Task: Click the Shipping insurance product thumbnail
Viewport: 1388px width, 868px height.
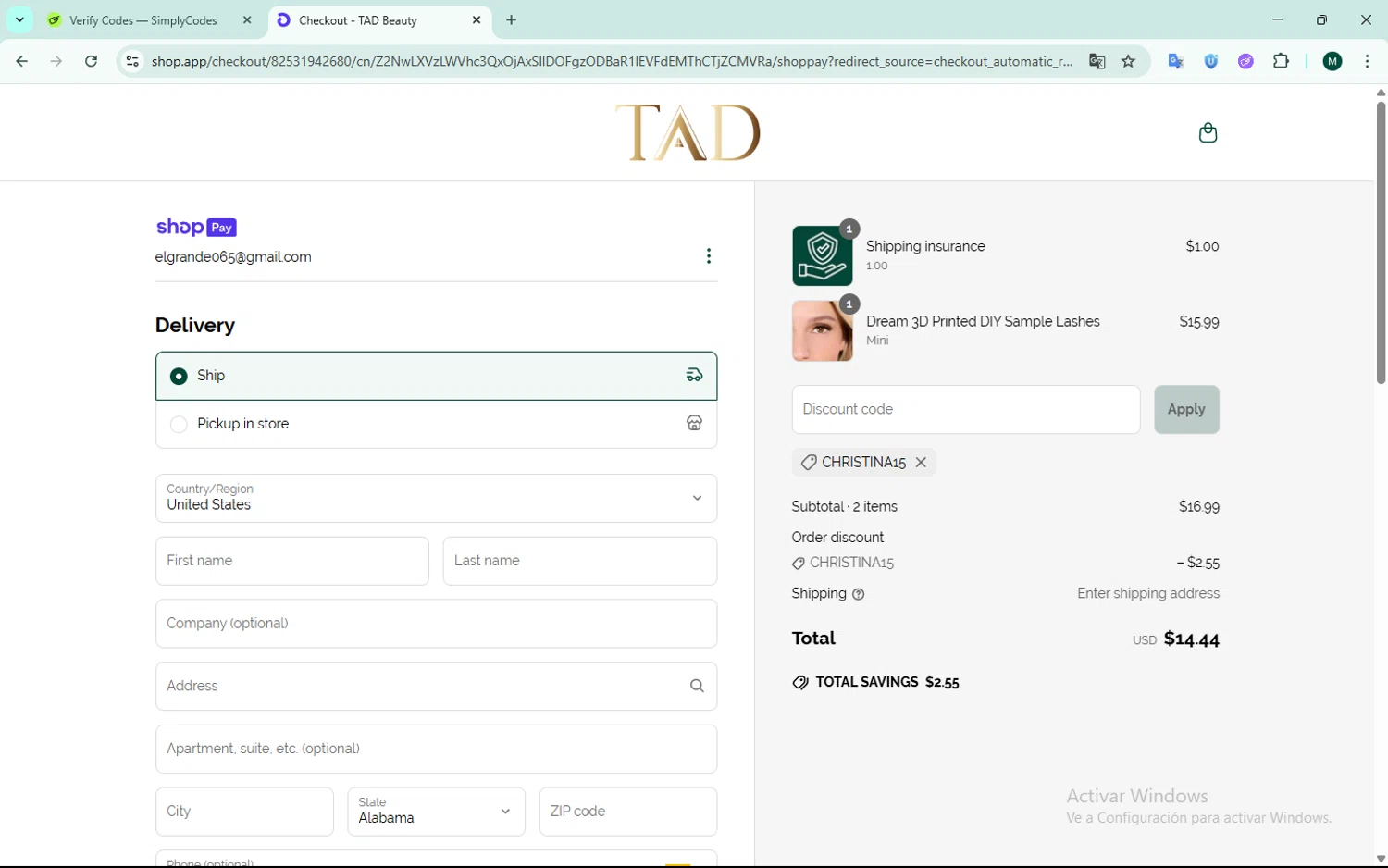Action: pyautogui.click(x=823, y=255)
